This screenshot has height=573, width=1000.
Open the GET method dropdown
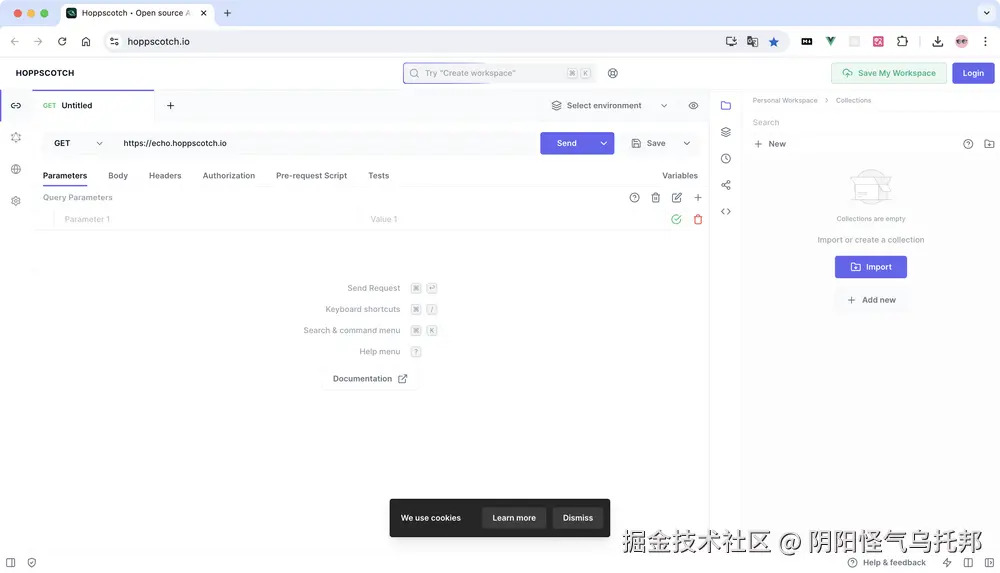(78, 144)
